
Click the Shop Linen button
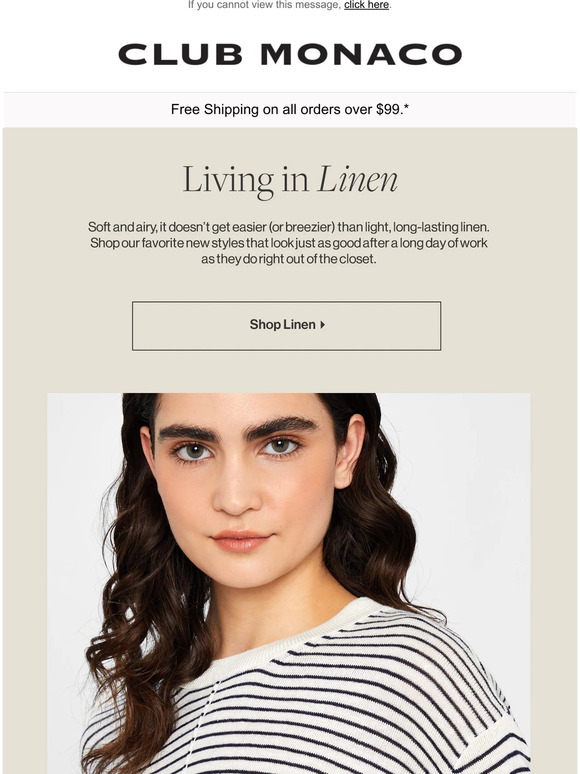(286, 326)
